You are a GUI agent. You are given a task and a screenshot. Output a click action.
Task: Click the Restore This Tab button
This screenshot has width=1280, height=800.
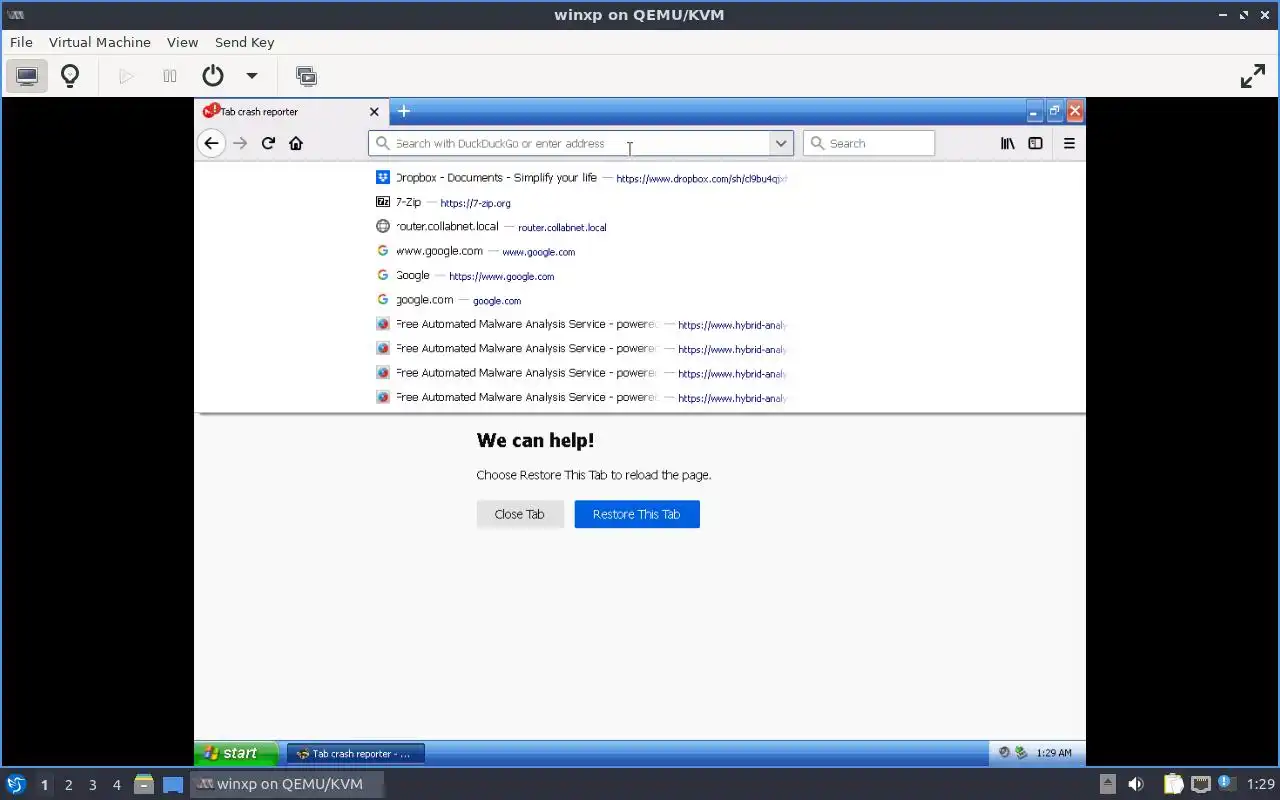click(637, 514)
